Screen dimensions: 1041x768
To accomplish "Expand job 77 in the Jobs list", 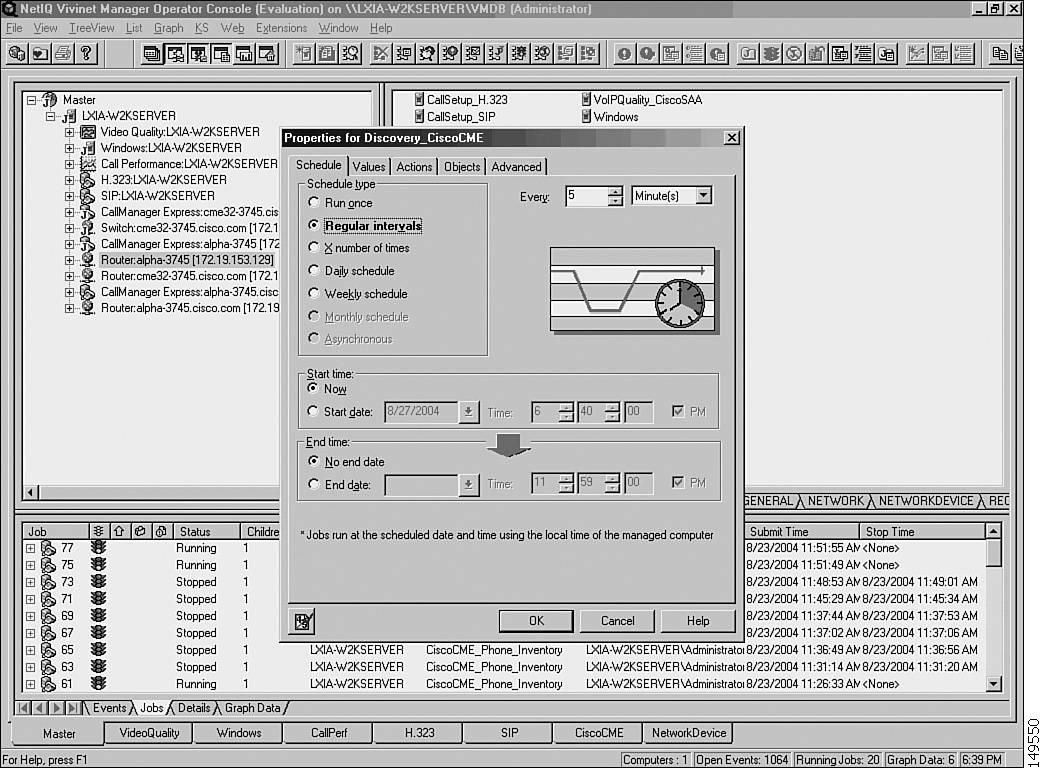I will pyautogui.click(x=31, y=548).
